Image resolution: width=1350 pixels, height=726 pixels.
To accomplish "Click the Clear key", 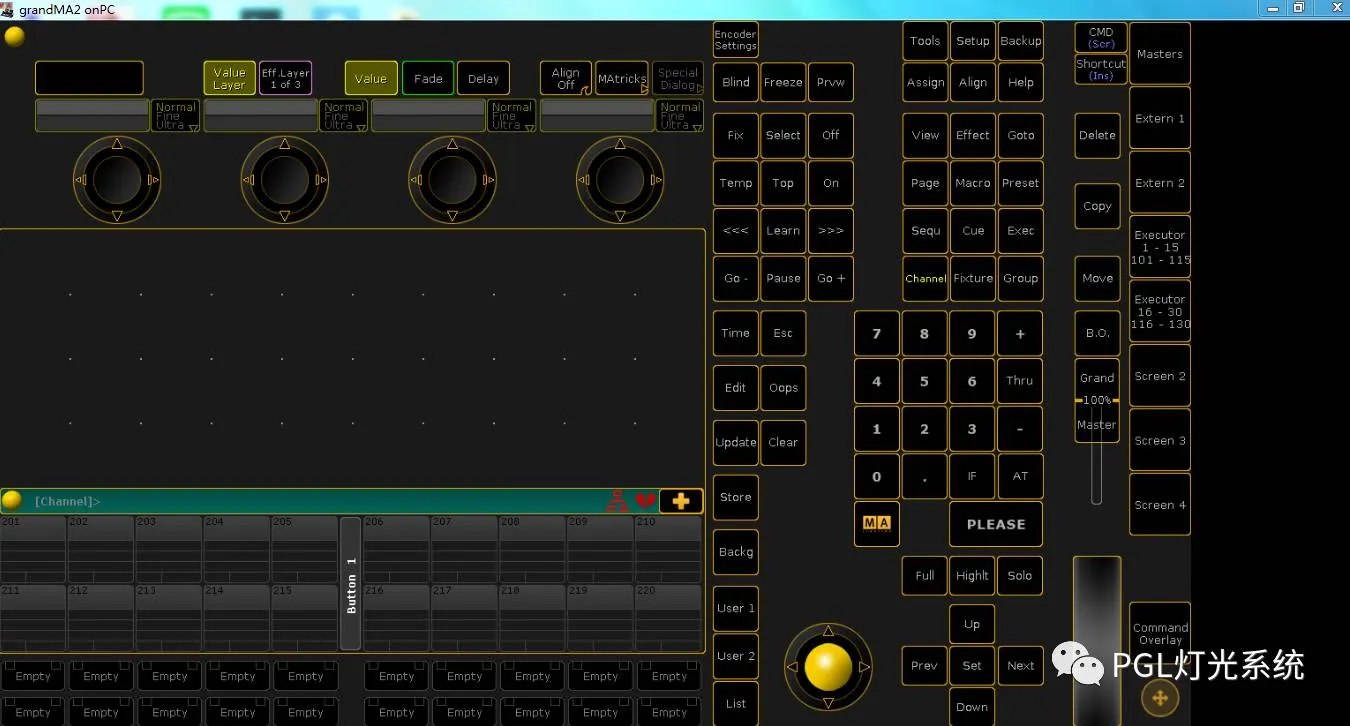I will [x=783, y=442].
